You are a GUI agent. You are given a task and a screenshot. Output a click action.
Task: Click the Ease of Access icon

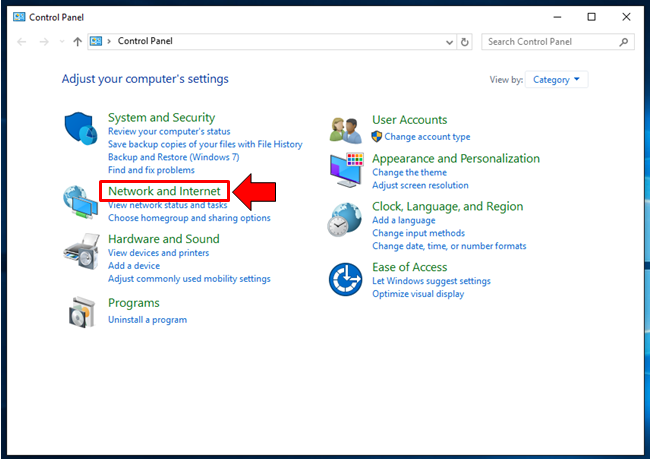pos(346,279)
